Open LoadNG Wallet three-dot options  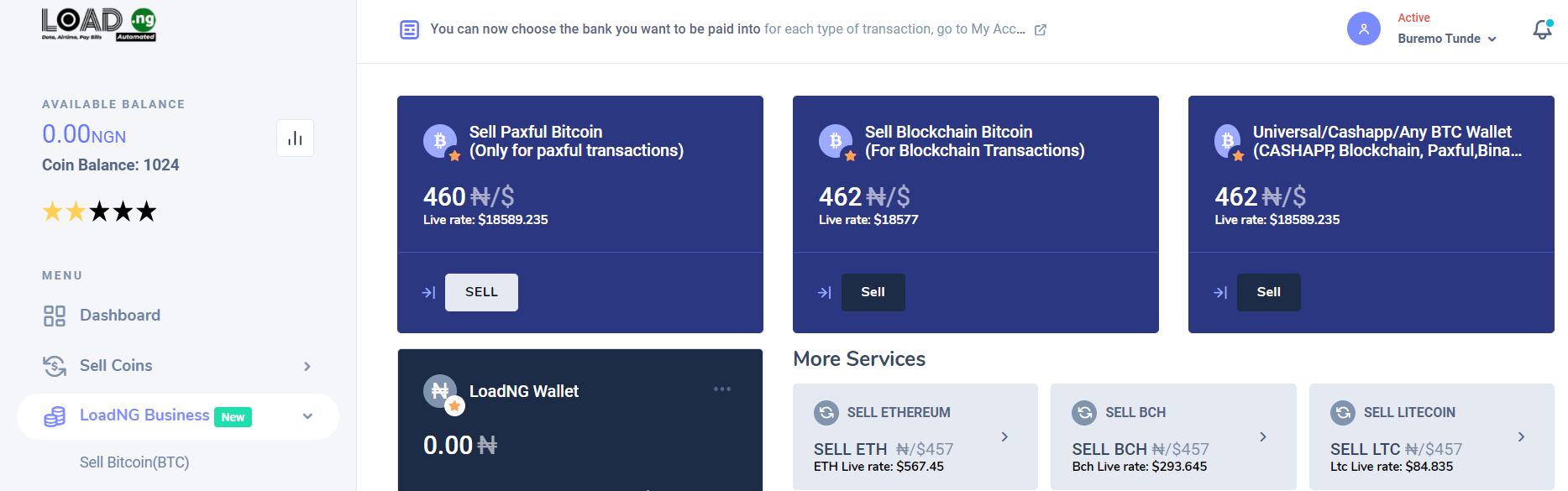pyautogui.click(x=722, y=389)
